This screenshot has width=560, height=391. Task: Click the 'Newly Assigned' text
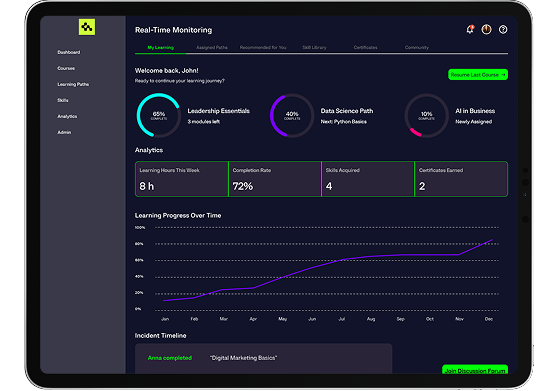474,122
